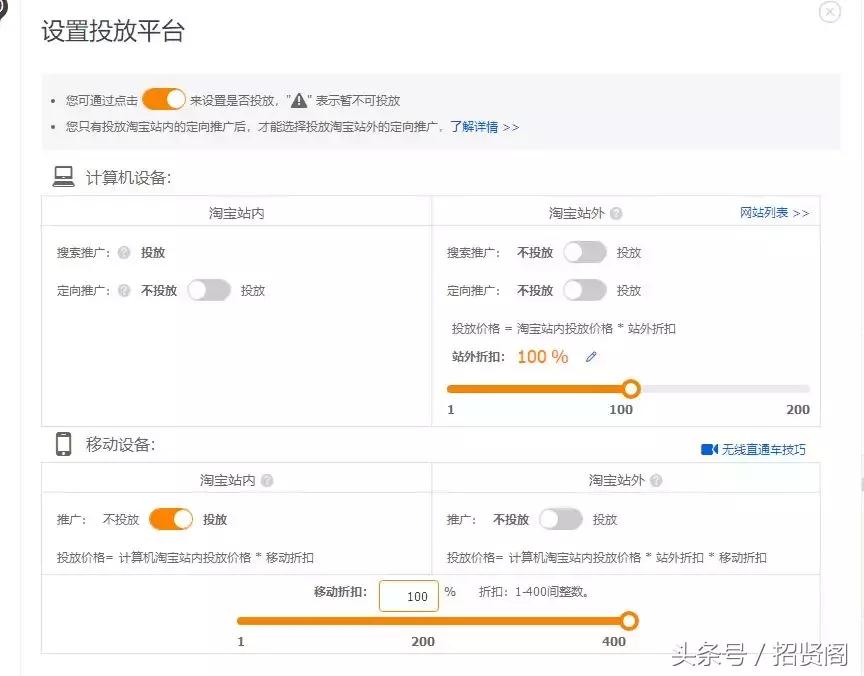This screenshot has height=676, width=864.
Task: Toggle mobile 淘宝站内 推广 switch
Action: (x=171, y=519)
